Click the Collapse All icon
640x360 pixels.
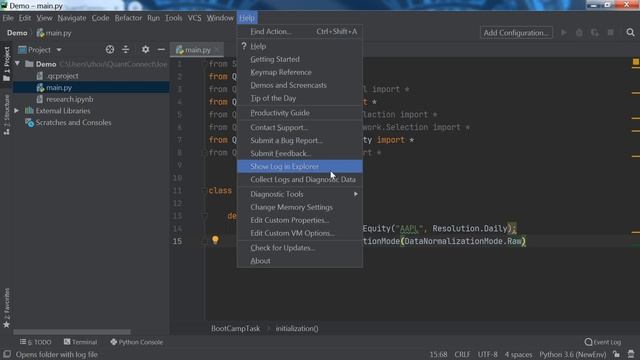pos(126,50)
